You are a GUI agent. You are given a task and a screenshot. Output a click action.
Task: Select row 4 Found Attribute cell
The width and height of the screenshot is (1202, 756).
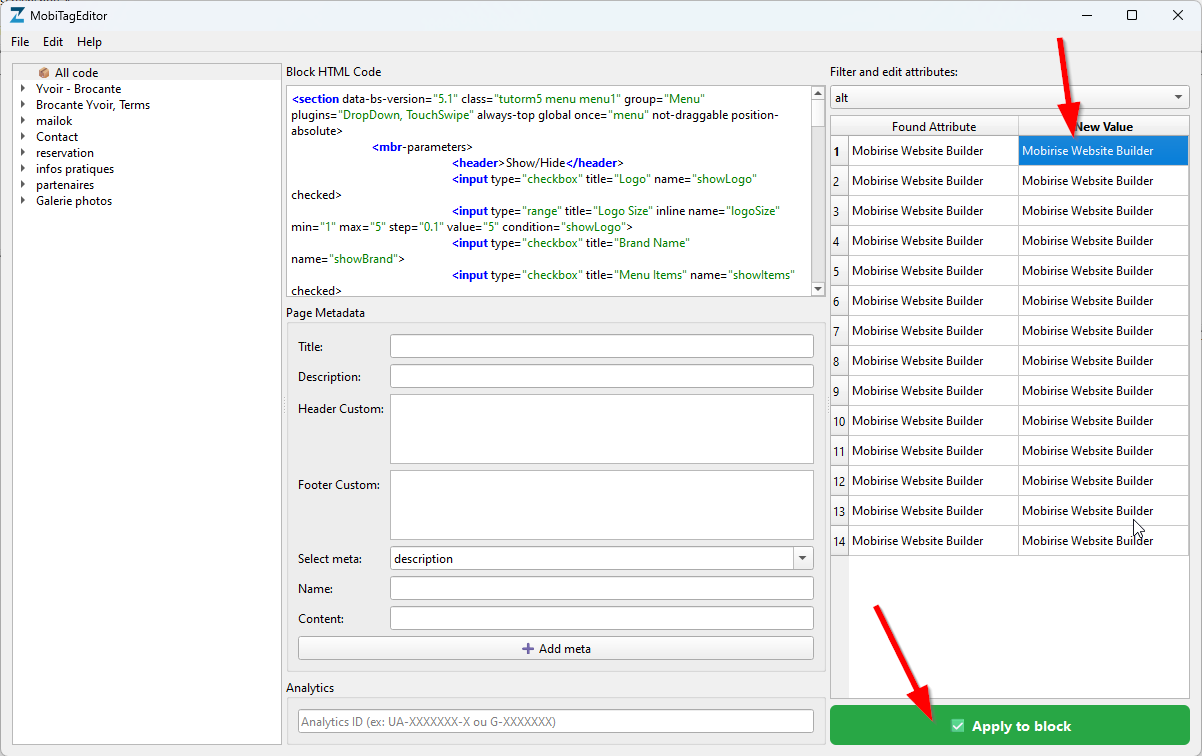click(x=934, y=241)
